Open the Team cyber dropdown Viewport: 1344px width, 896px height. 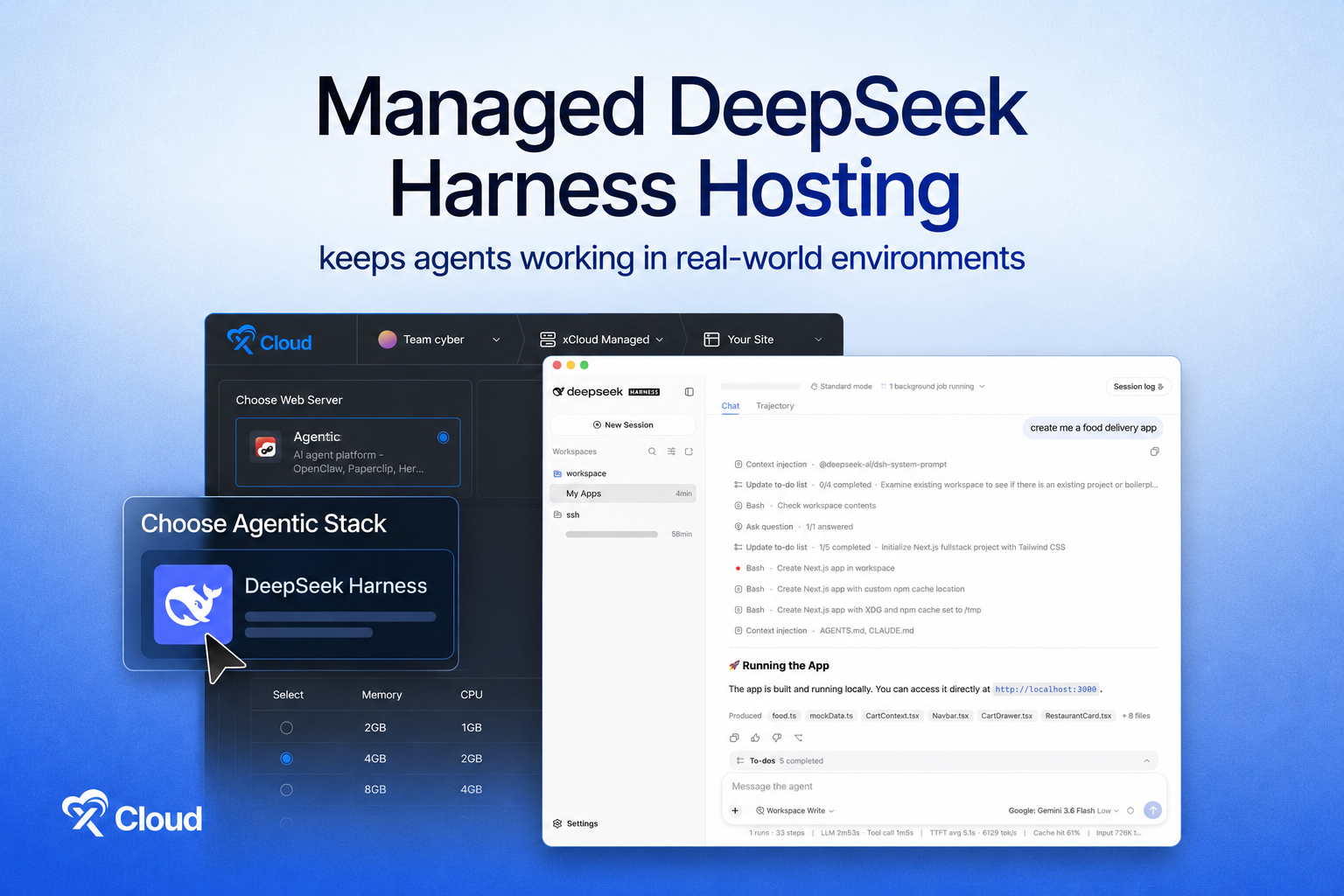pyautogui.click(x=496, y=339)
